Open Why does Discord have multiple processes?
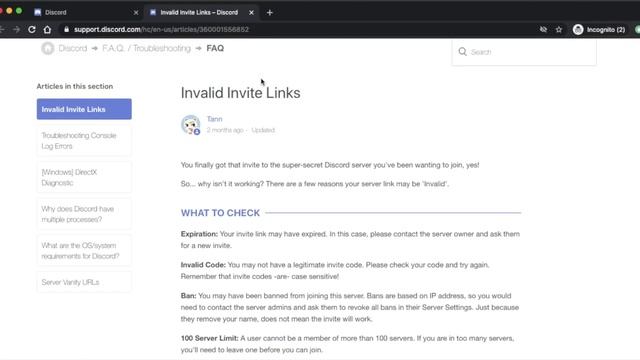Viewport: 640px width, 360px height. click(84, 214)
